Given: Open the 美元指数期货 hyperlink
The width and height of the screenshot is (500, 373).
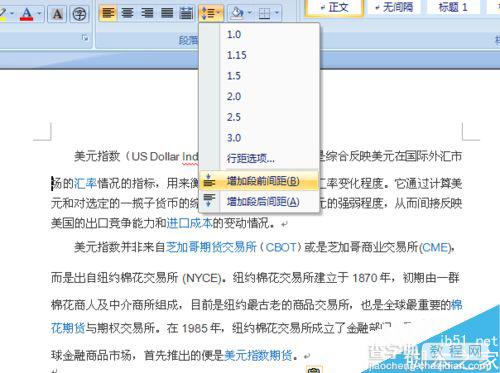Looking at the screenshot, I should click(258, 356).
